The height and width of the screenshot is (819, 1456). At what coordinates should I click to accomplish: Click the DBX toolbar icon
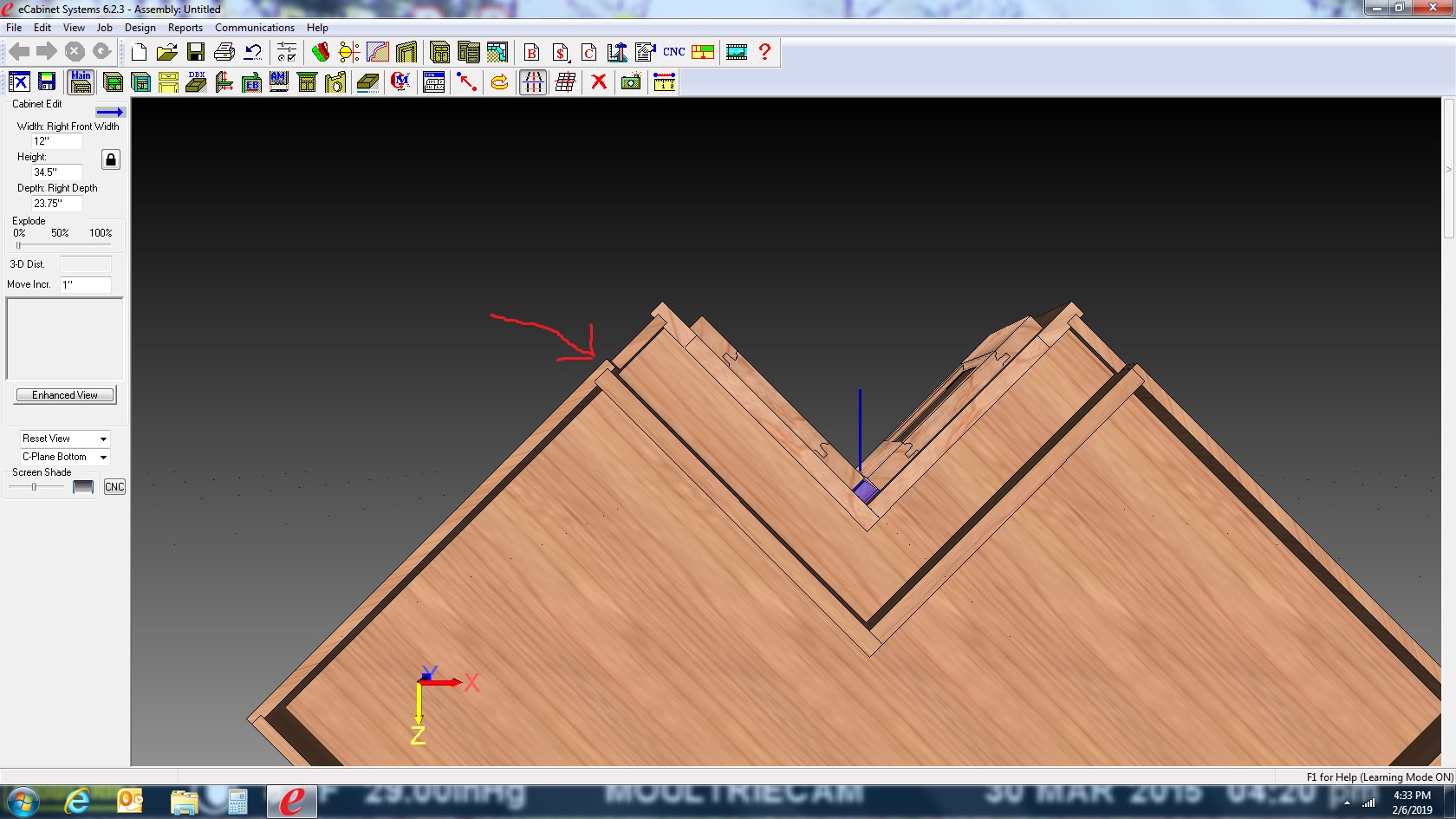(x=197, y=82)
